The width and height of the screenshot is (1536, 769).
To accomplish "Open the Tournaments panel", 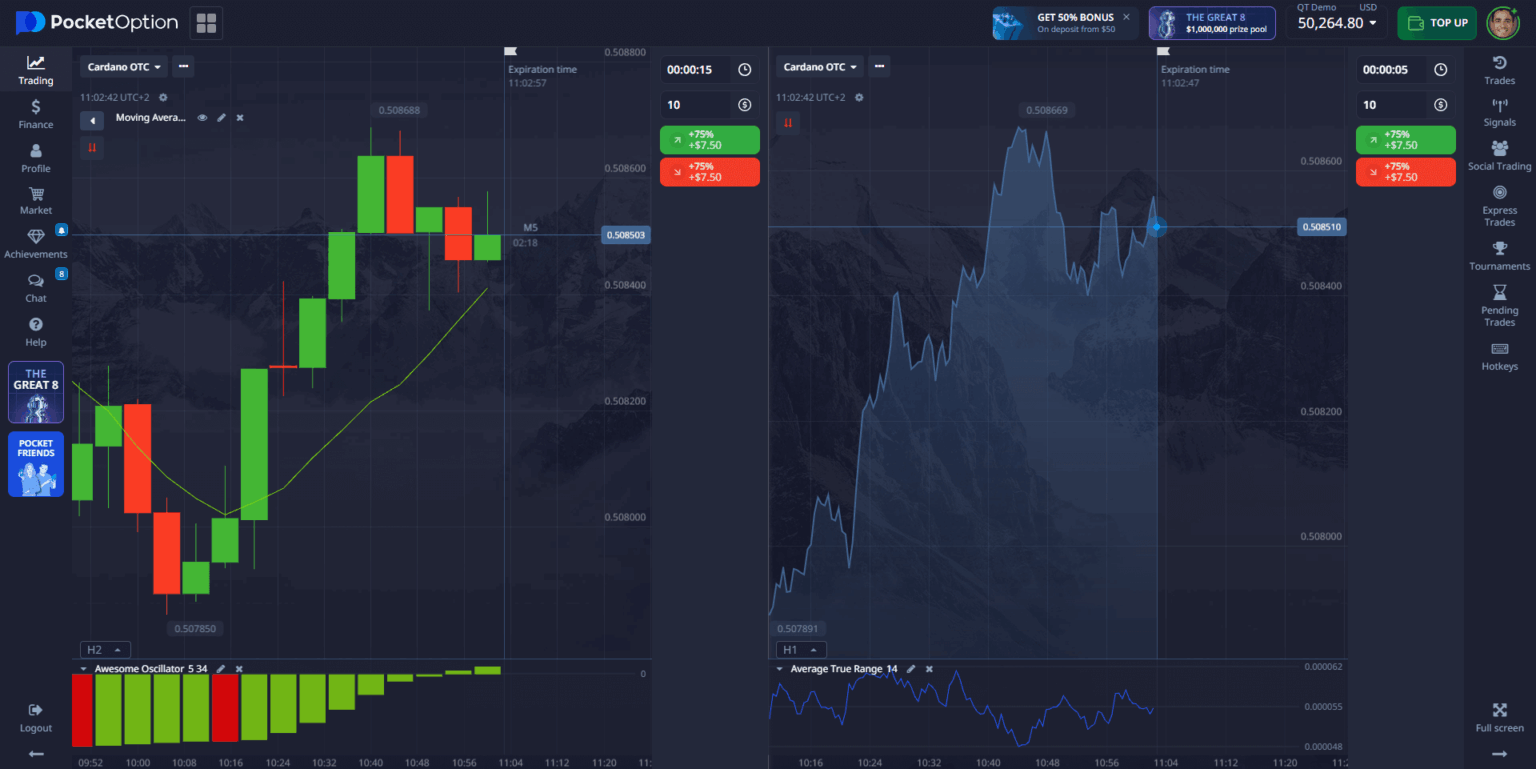I will [x=1499, y=257].
